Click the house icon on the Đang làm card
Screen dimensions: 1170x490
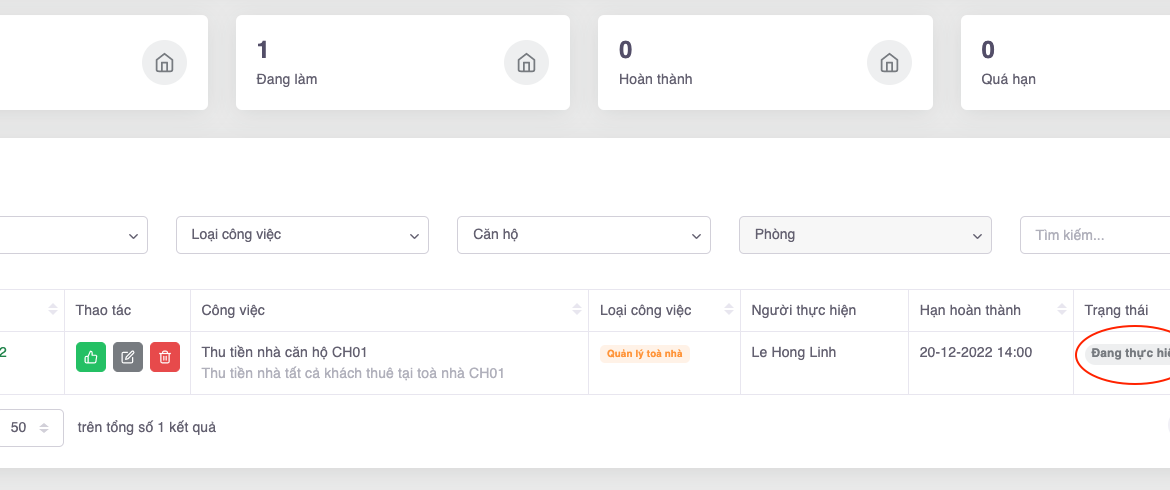(526, 63)
